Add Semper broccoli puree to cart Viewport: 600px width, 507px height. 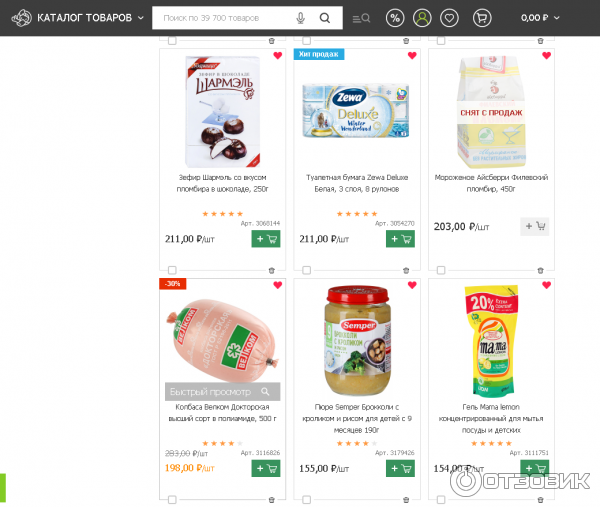coord(400,468)
